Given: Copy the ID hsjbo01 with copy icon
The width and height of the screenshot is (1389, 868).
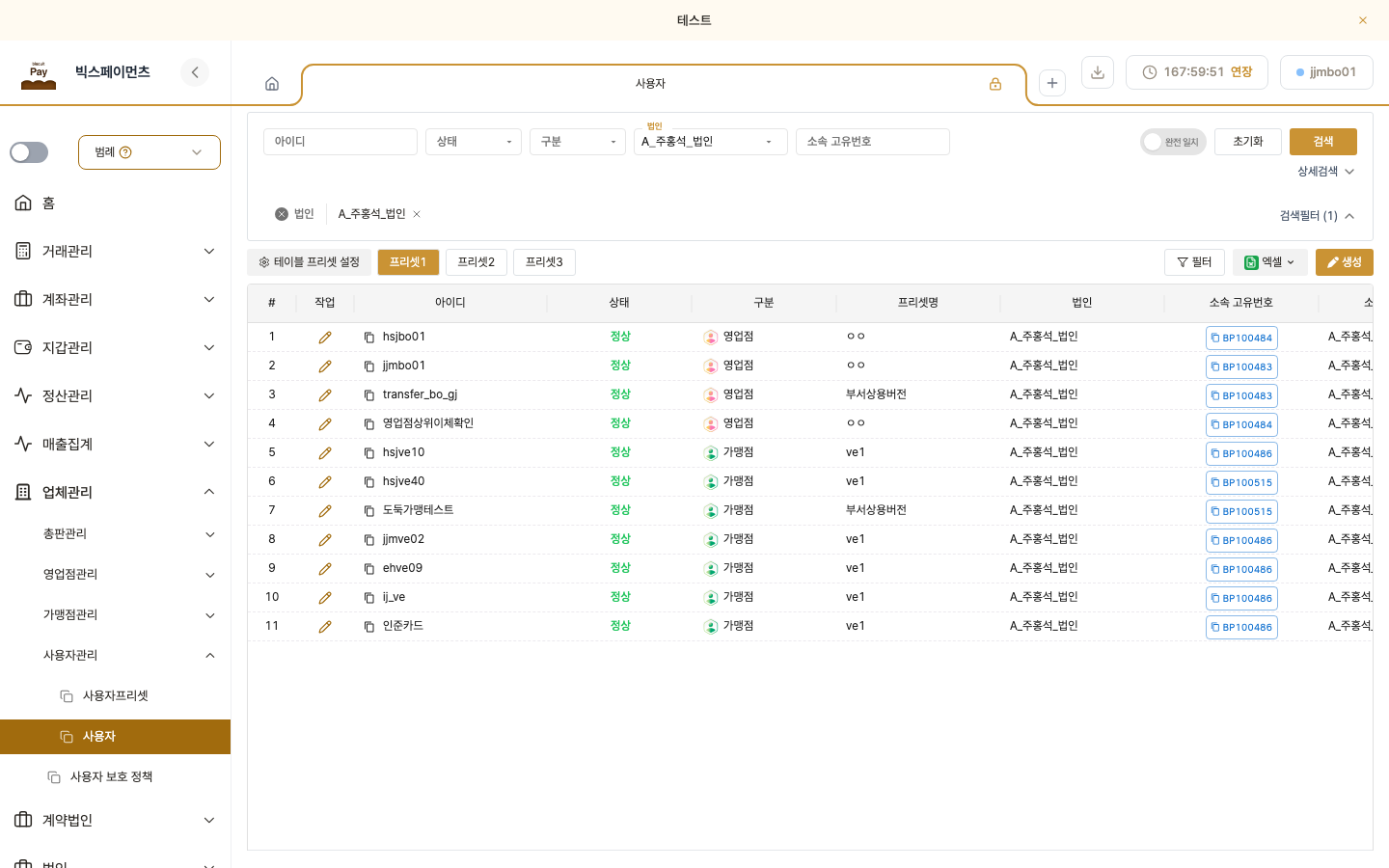Looking at the screenshot, I should [x=369, y=338].
